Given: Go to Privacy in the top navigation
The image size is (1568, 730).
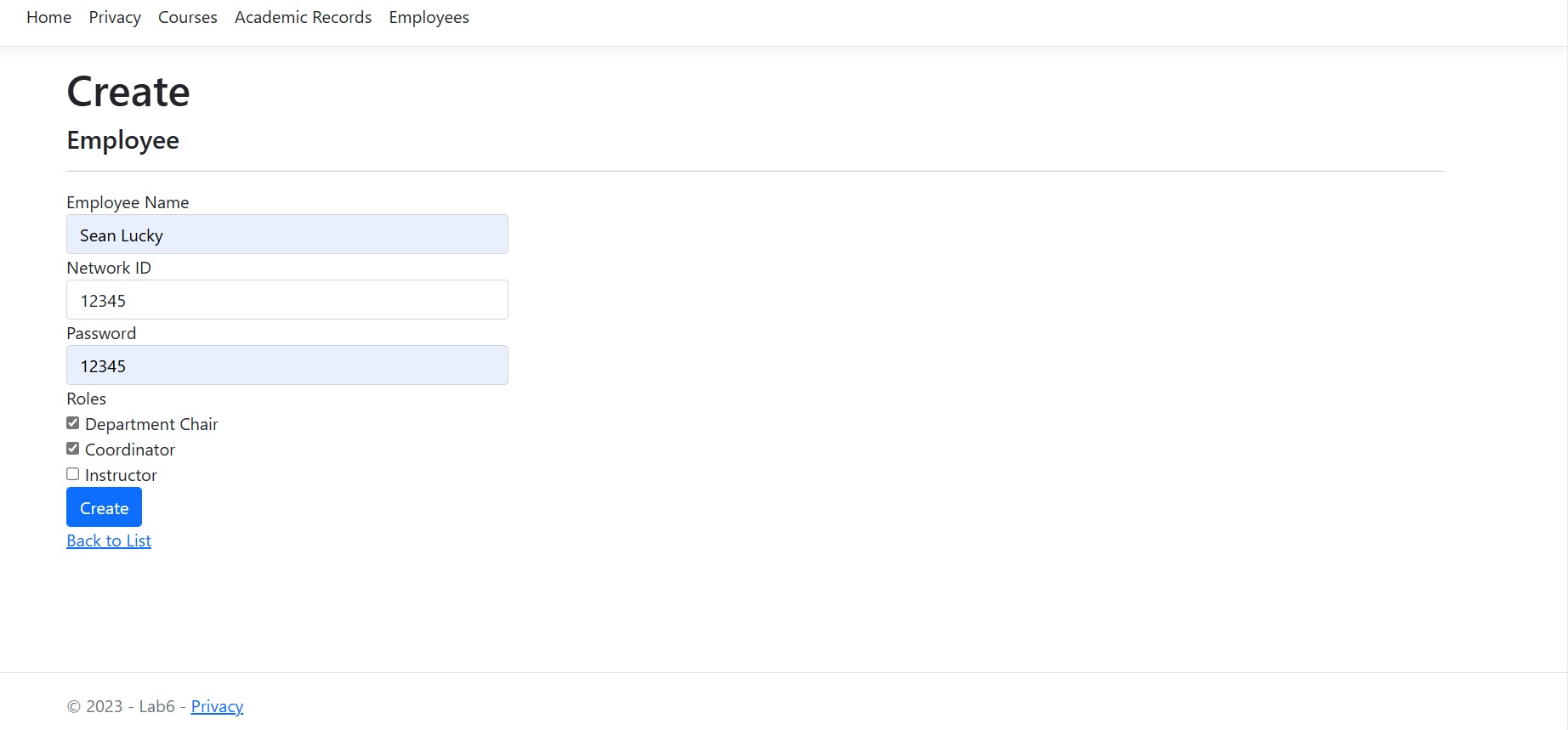Looking at the screenshot, I should pos(115,17).
